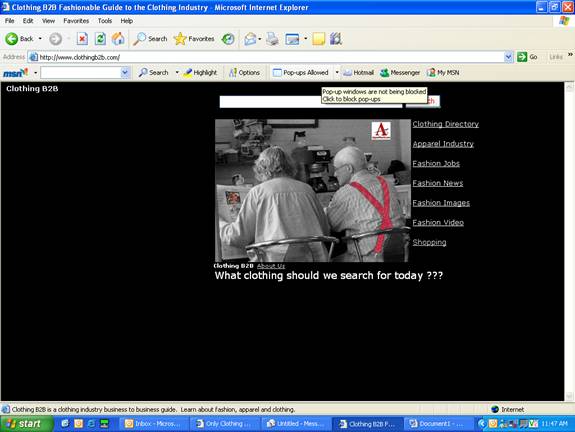Image resolution: width=575 pixels, height=432 pixels.
Task: Switch to Inbox - Microsoft taskbar window
Action: click(153, 424)
